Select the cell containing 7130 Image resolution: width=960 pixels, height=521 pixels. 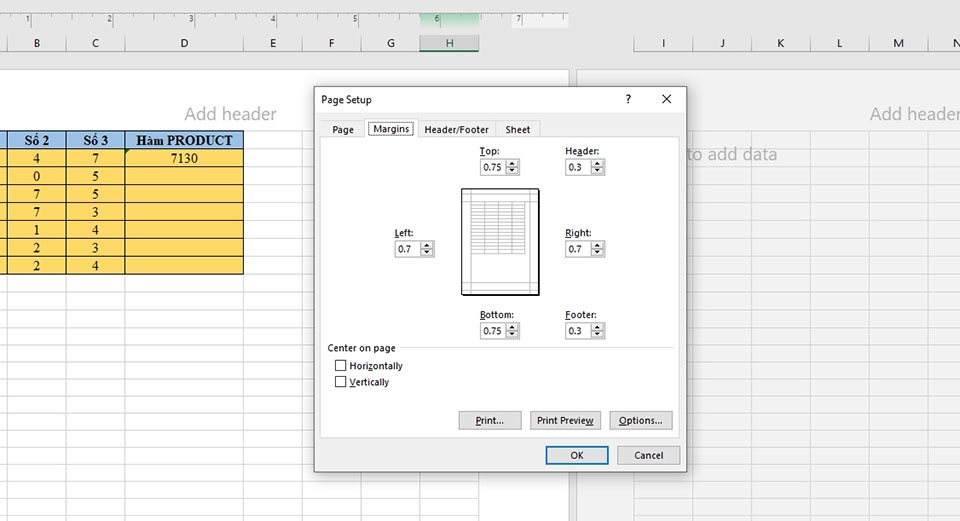[184, 158]
